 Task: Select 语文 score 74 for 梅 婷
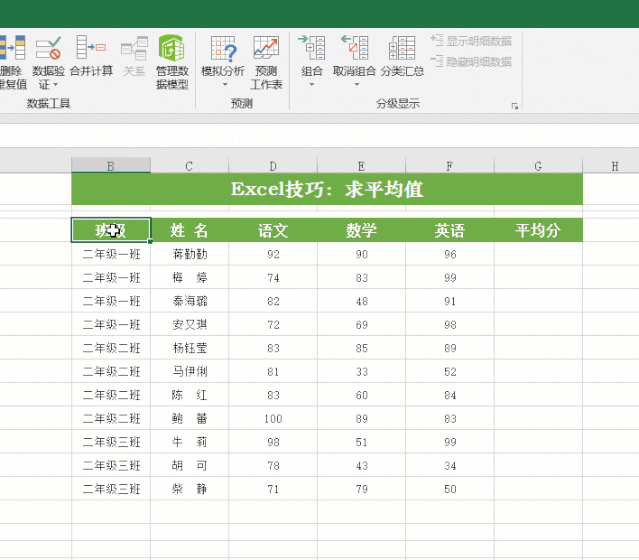[x=273, y=278]
